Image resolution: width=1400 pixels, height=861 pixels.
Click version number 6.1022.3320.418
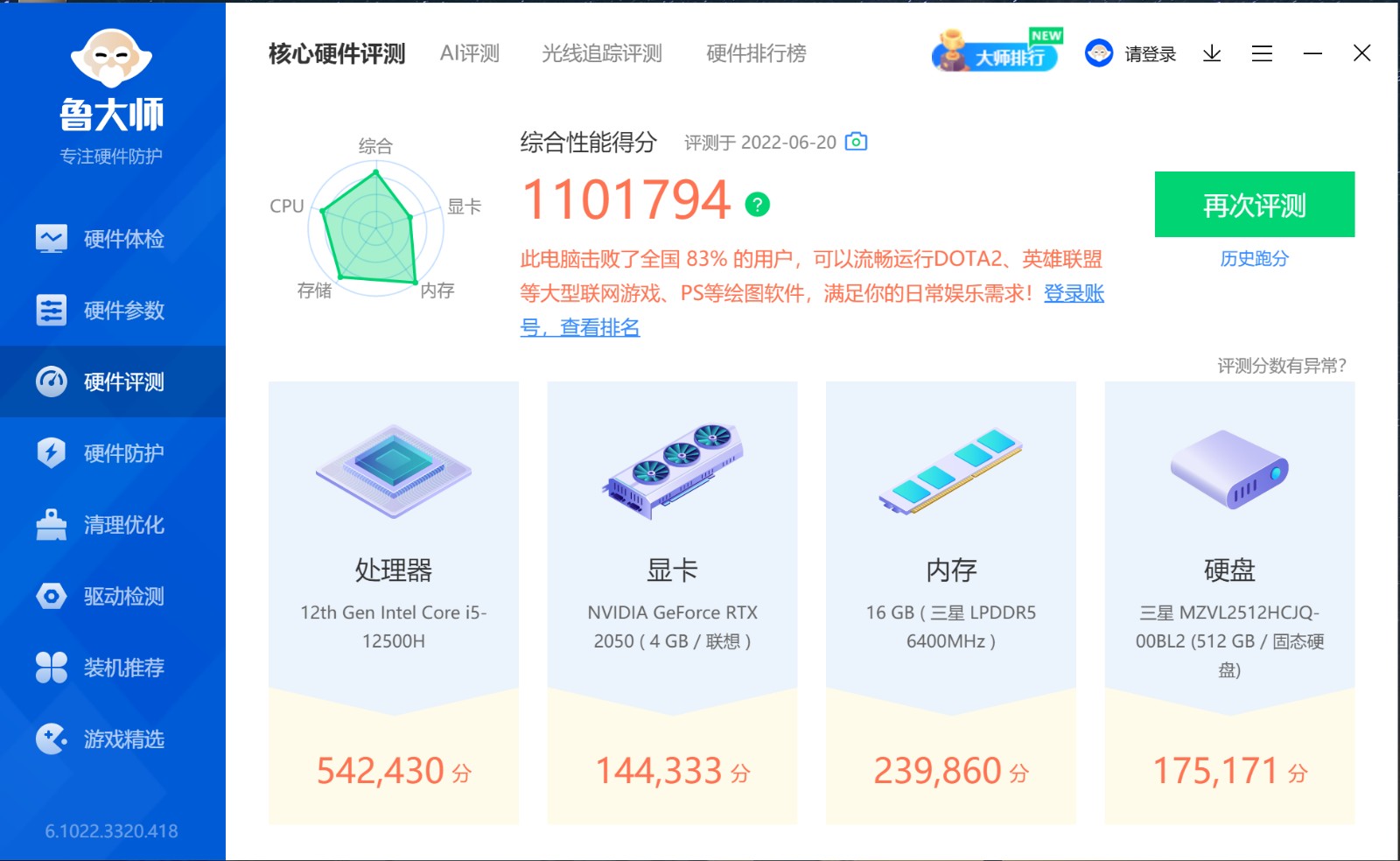pyautogui.click(x=111, y=831)
